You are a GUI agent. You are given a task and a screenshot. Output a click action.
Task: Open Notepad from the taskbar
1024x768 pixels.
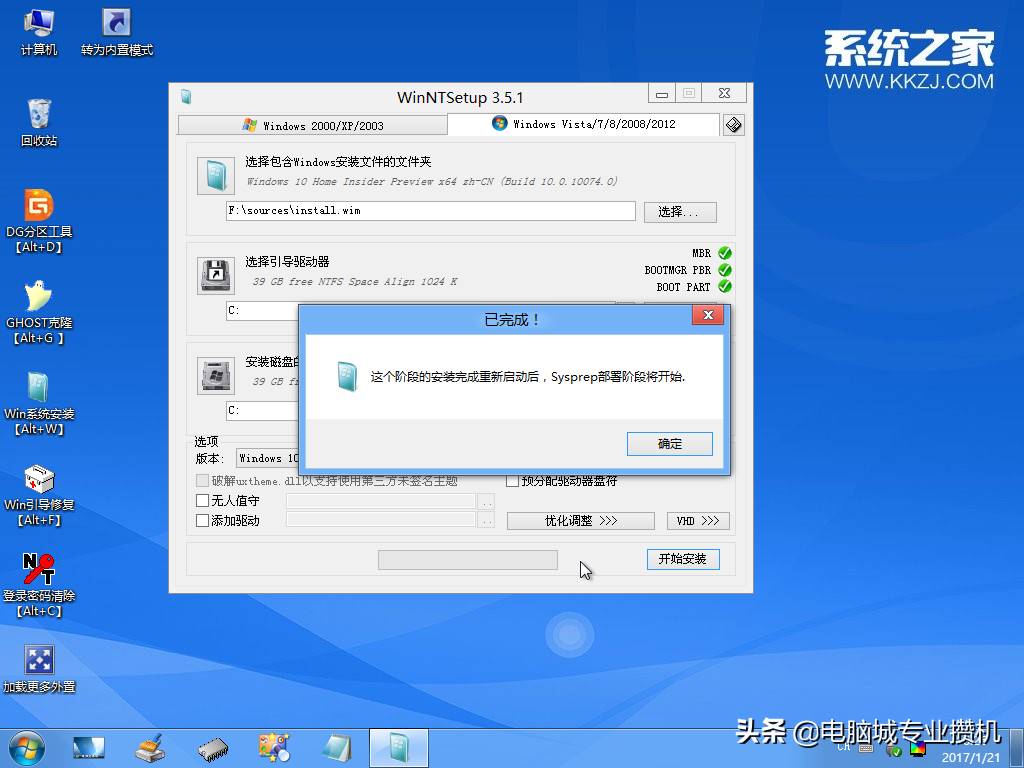point(336,747)
